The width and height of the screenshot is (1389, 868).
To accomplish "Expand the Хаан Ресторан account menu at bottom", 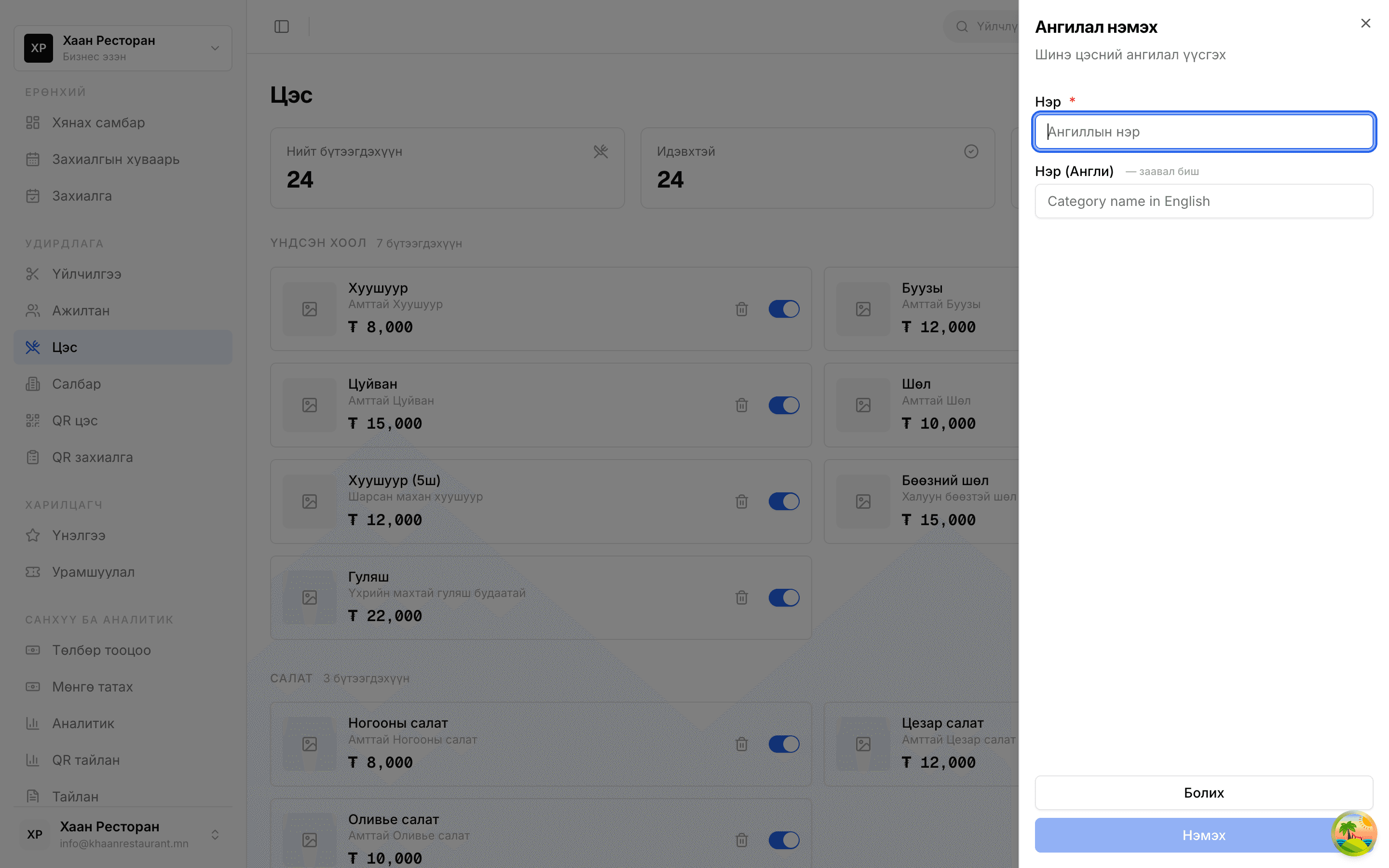I will [x=123, y=834].
